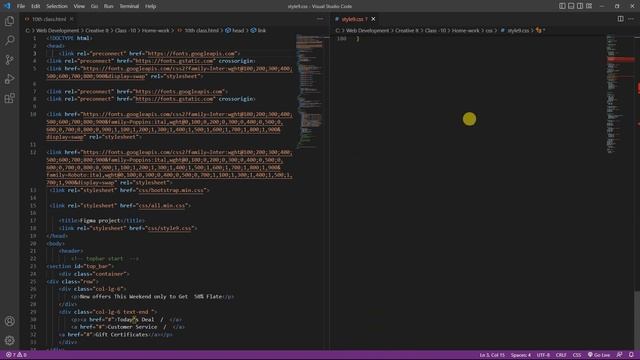Expand 'css' folder in right breadcrumb
The width and height of the screenshot is (640, 360).
tap(489, 31)
